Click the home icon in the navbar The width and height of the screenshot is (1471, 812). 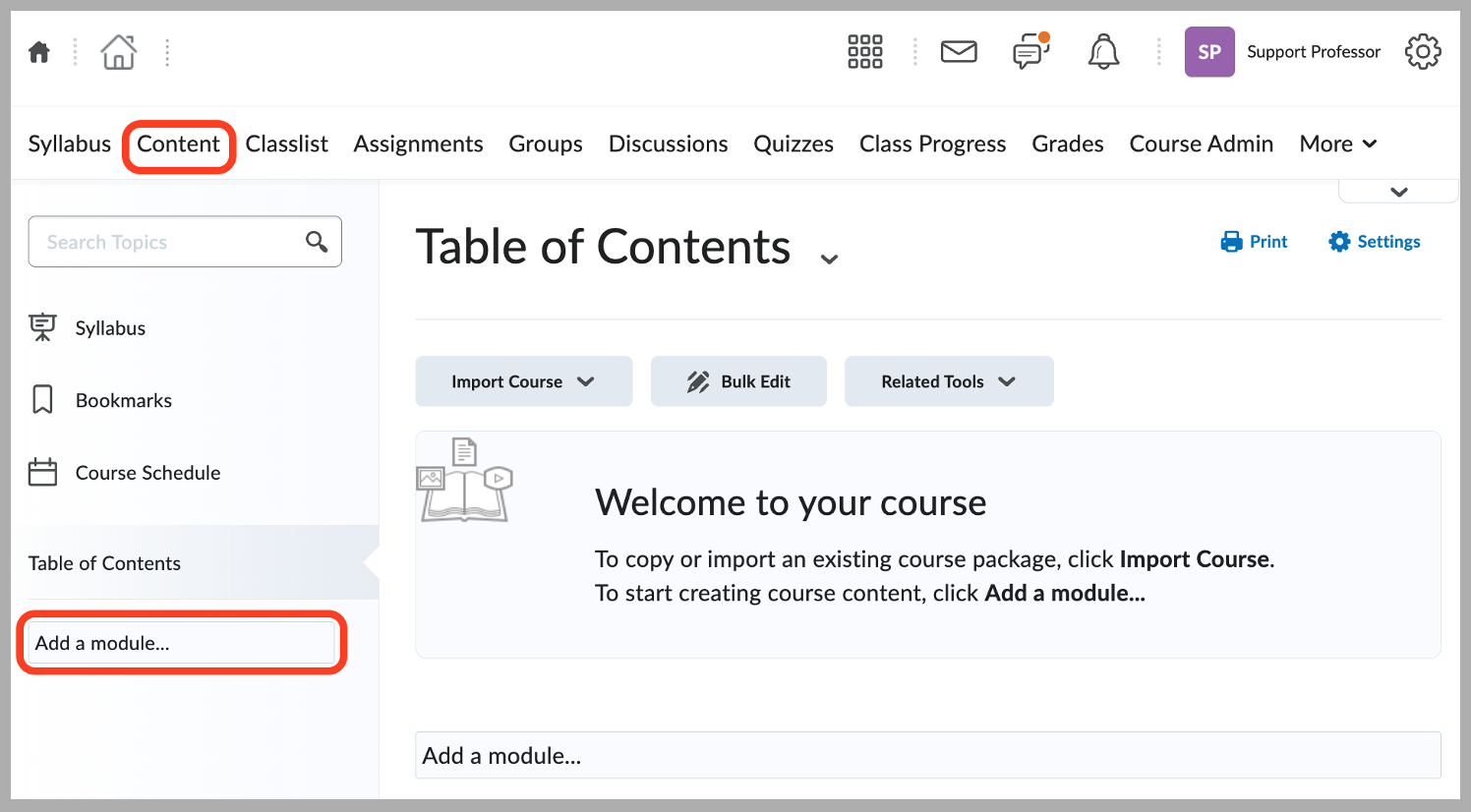38,51
